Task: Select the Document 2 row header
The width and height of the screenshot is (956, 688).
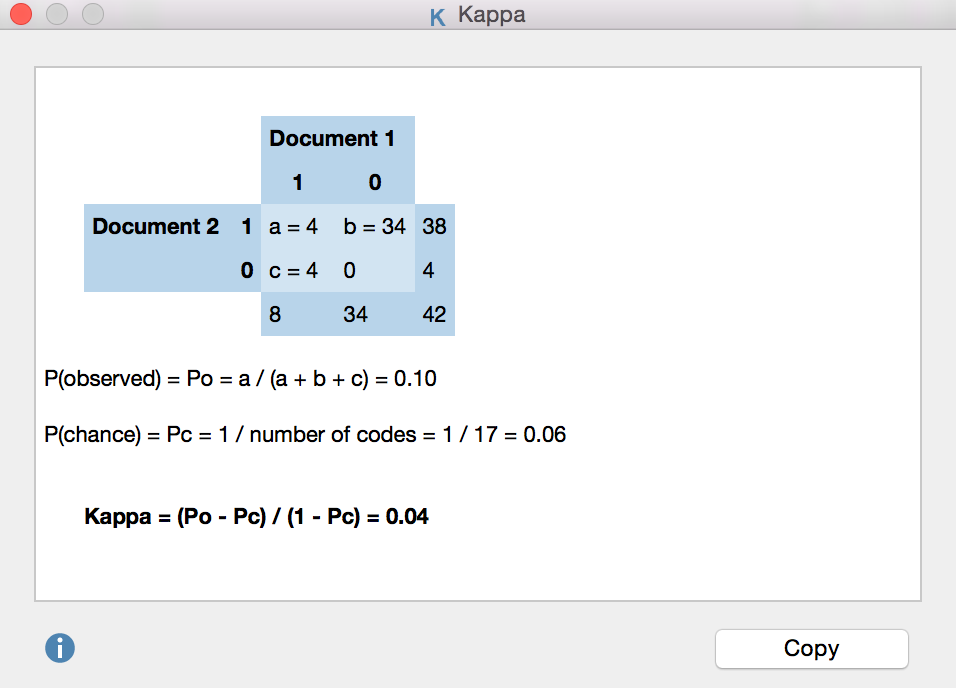Action: click(x=155, y=227)
